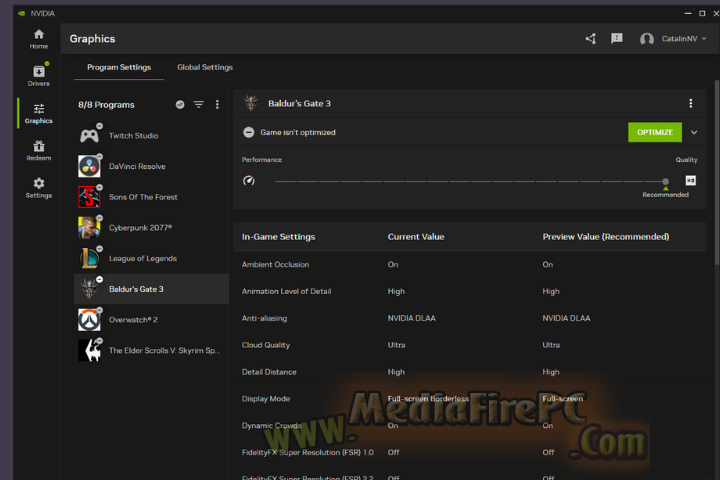
Task: Click the Cloud Quality setting row
Action: pos(469,345)
